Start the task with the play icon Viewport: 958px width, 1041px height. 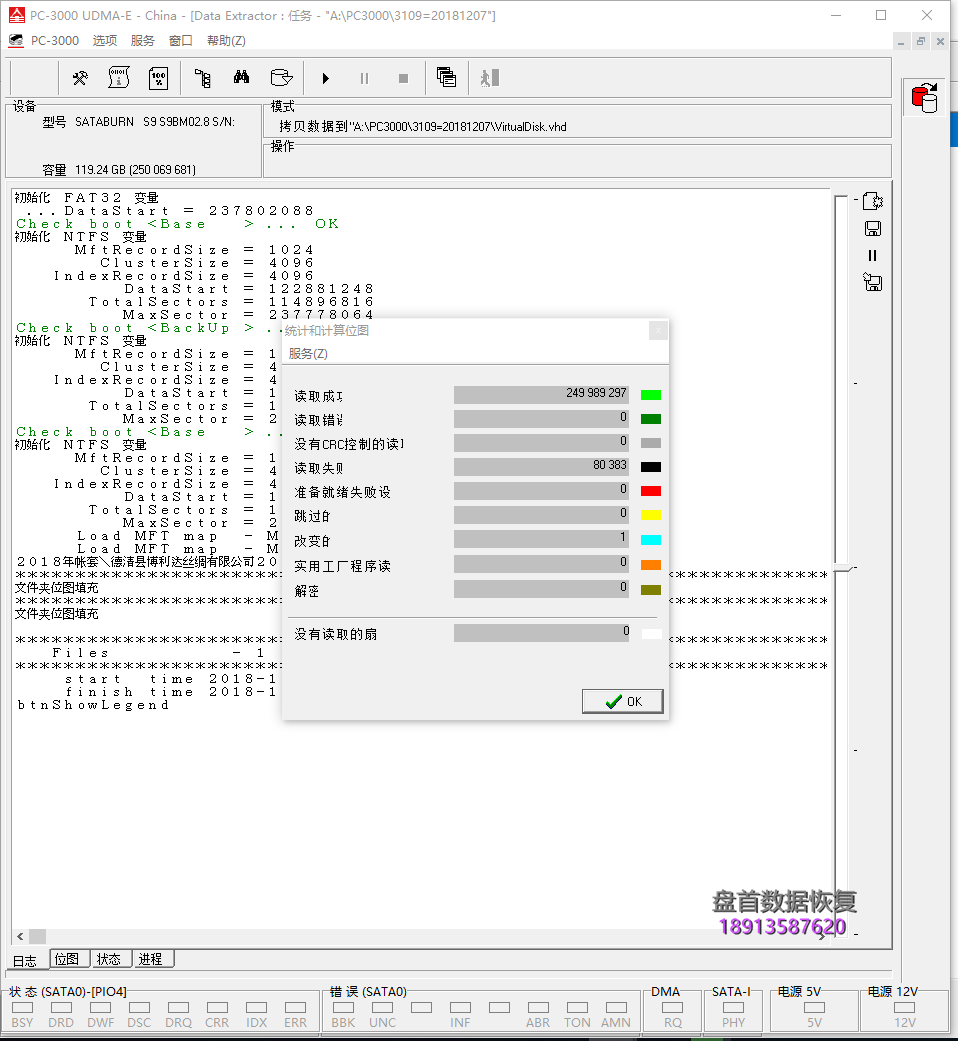tap(326, 77)
